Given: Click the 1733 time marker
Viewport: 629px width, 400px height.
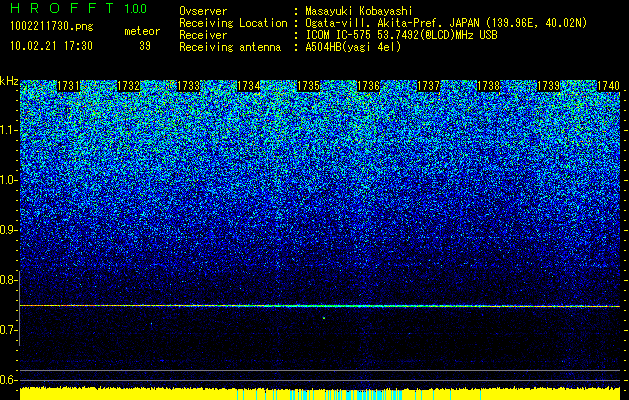Looking at the screenshot, I should click(x=188, y=86).
